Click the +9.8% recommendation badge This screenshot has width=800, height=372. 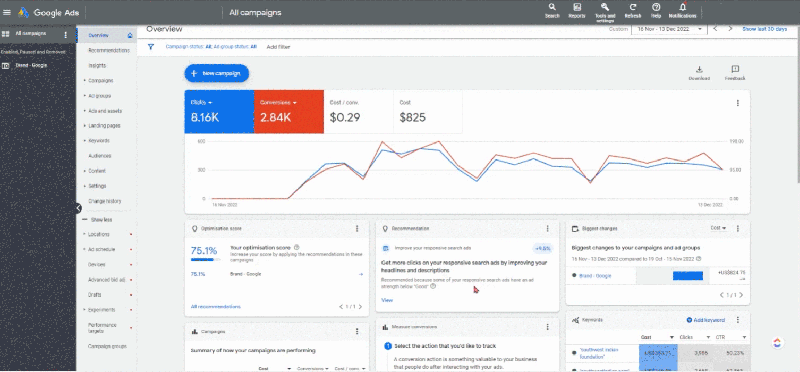coord(542,249)
